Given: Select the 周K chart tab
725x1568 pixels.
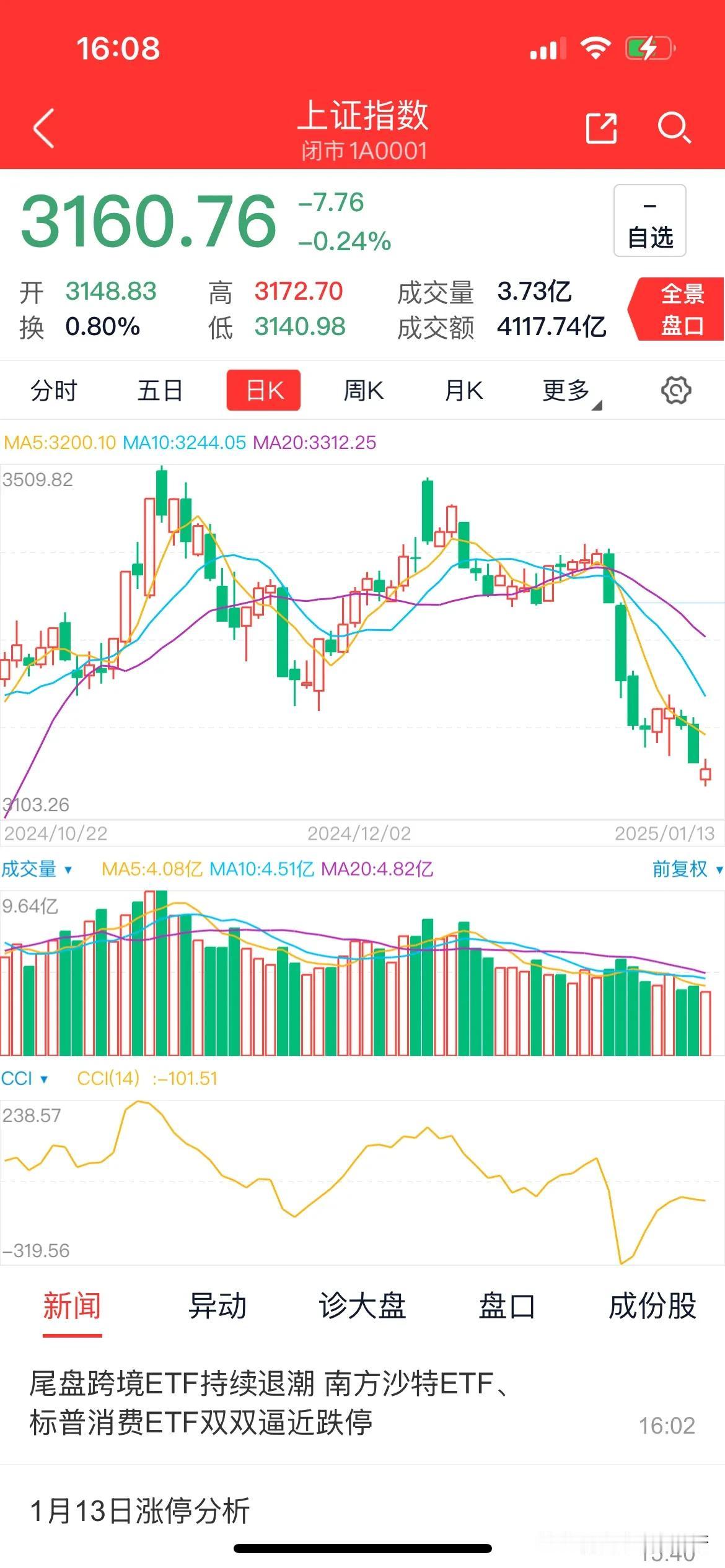Looking at the screenshot, I should tap(364, 391).
